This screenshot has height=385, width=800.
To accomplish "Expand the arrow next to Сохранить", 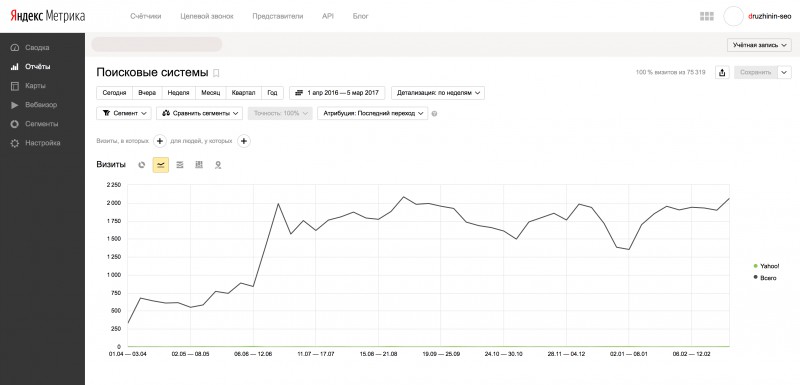I will (784, 72).
